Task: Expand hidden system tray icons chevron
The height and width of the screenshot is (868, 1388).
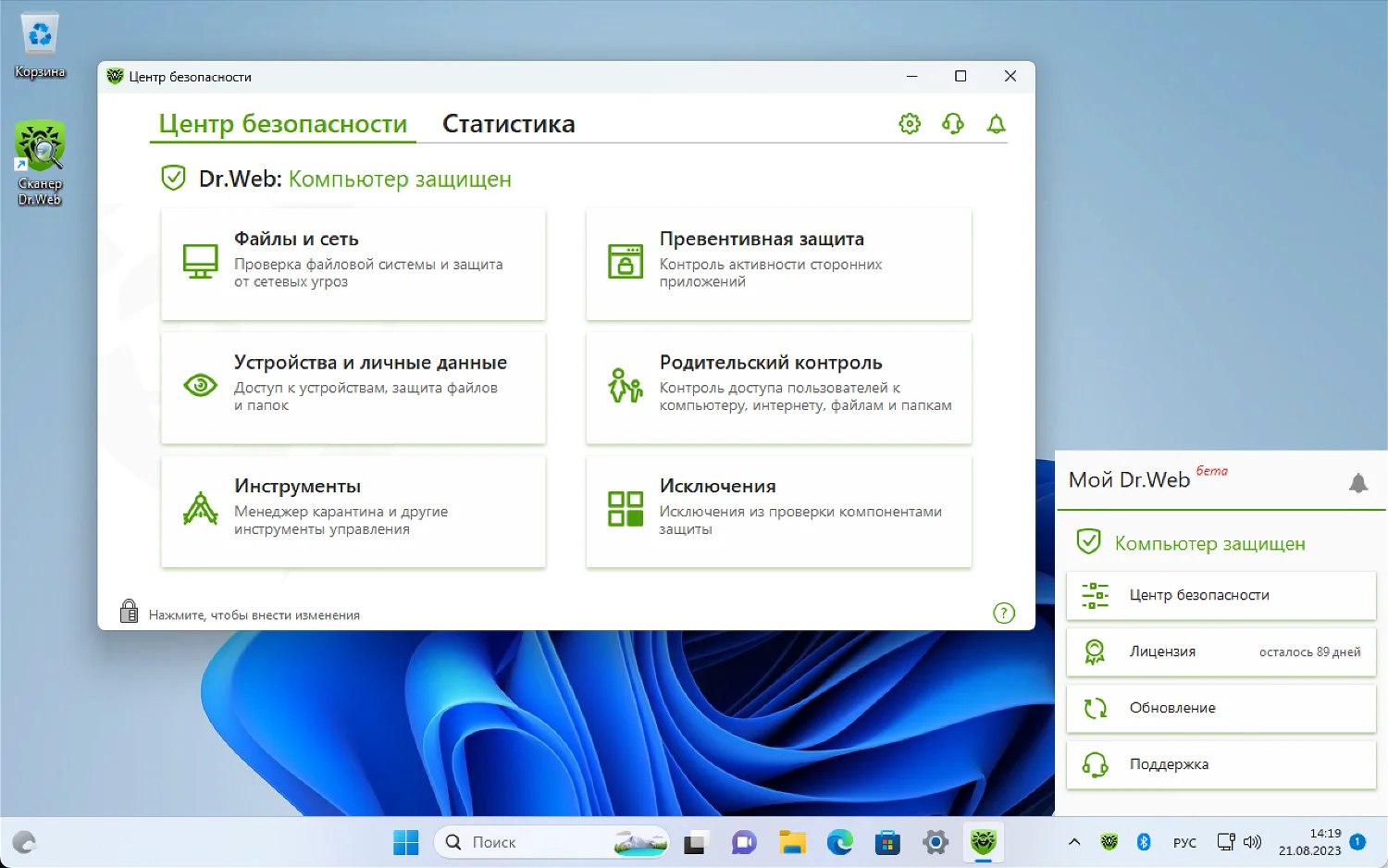Action: [x=1074, y=842]
